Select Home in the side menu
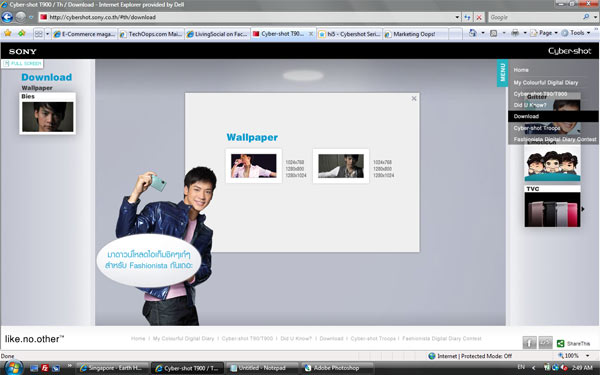The height and width of the screenshot is (375, 600). [x=521, y=70]
